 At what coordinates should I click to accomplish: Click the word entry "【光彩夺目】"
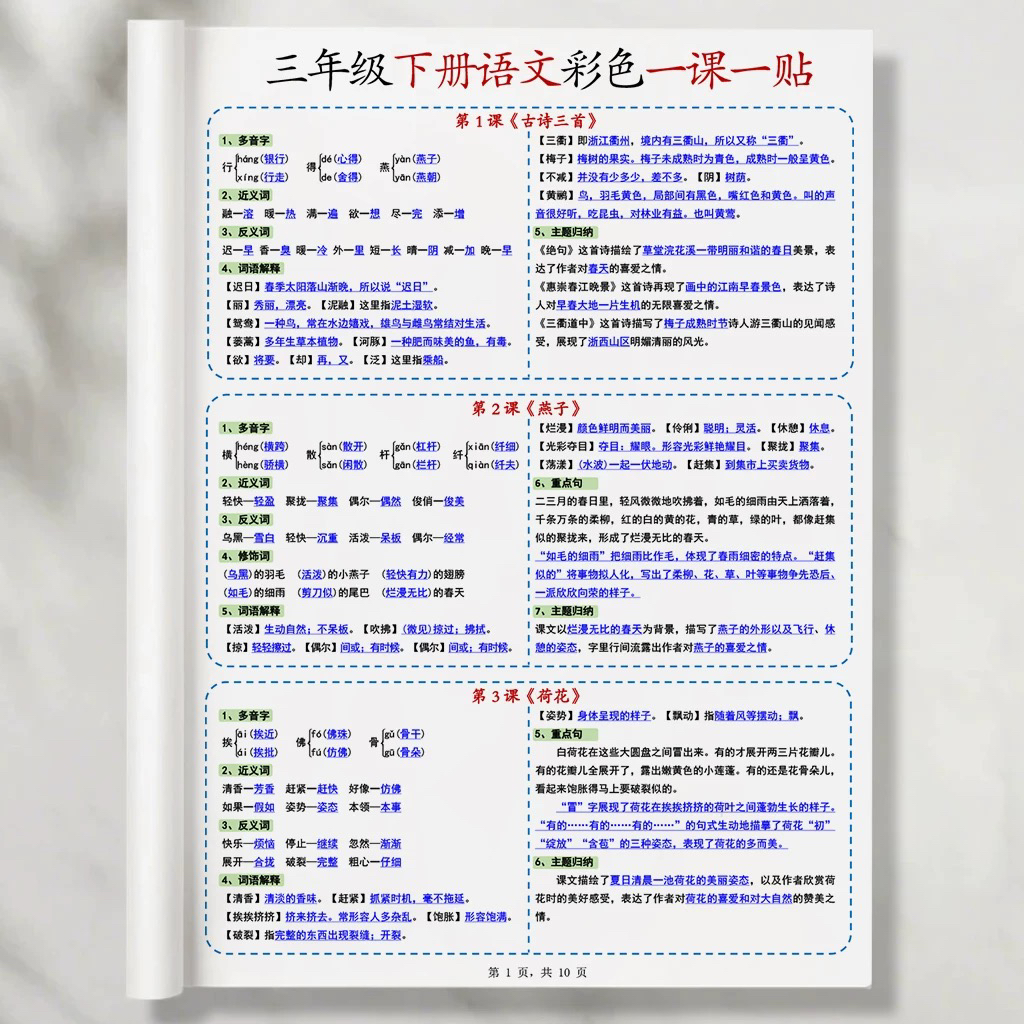(x=566, y=446)
